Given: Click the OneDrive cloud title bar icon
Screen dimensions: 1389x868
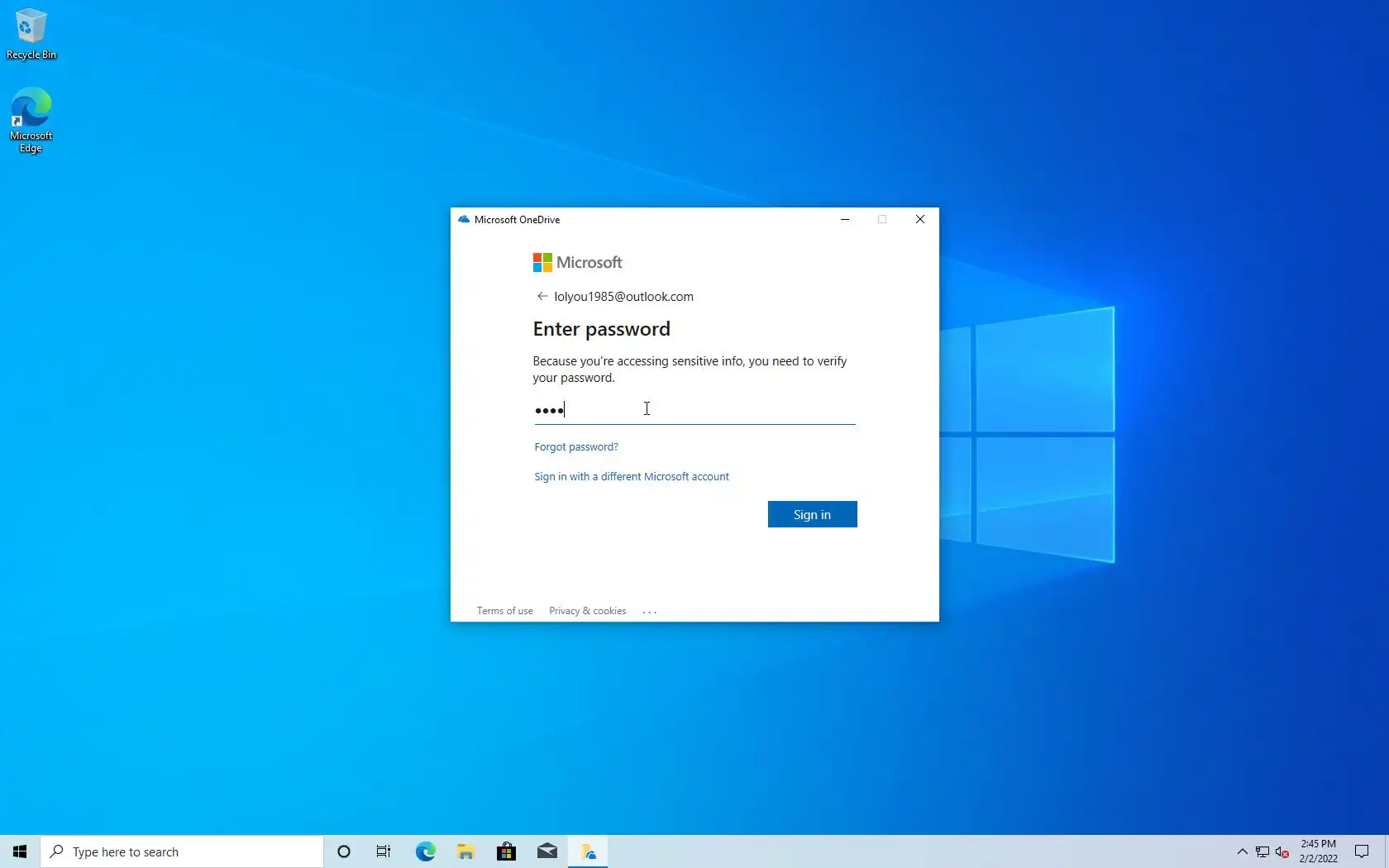Looking at the screenshot, I should pos(464,219).
